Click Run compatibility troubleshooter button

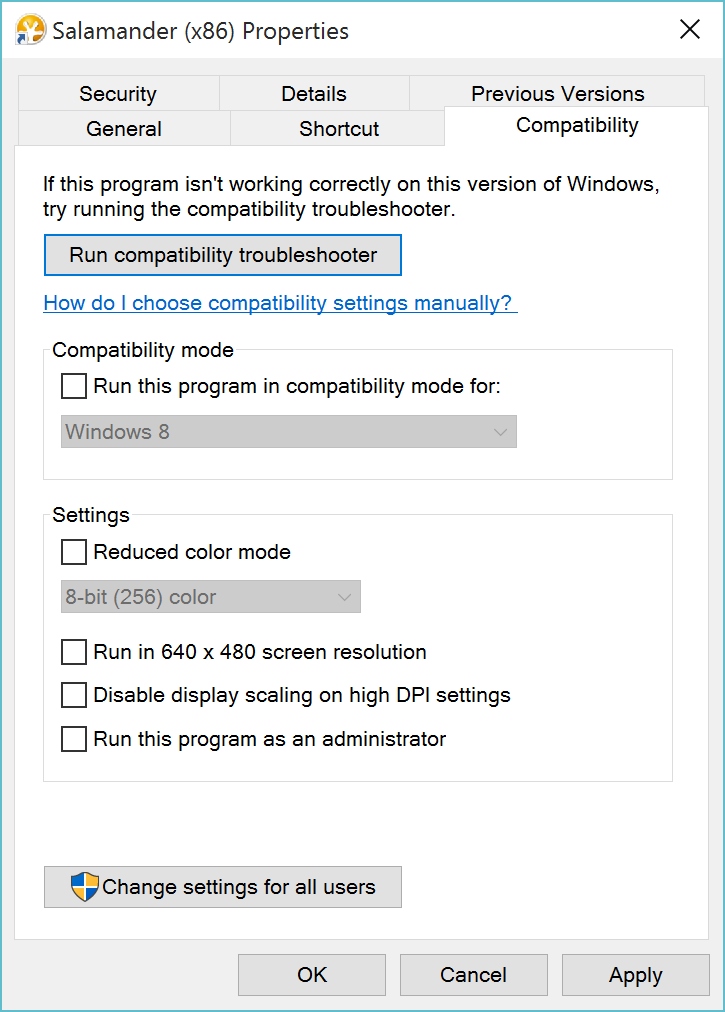[x=223, y=255]
